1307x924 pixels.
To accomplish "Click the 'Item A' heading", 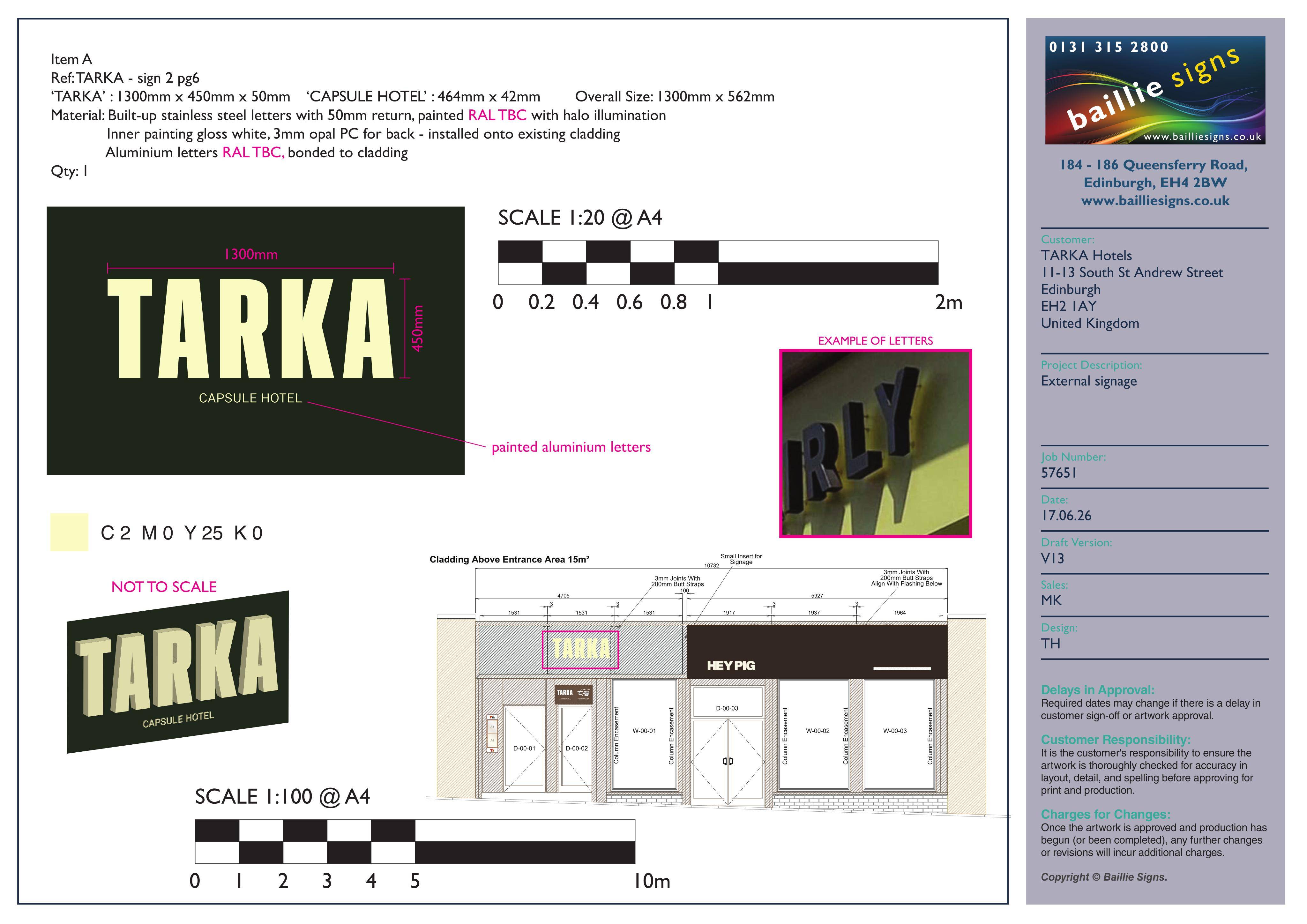I will tap(71, 59).
